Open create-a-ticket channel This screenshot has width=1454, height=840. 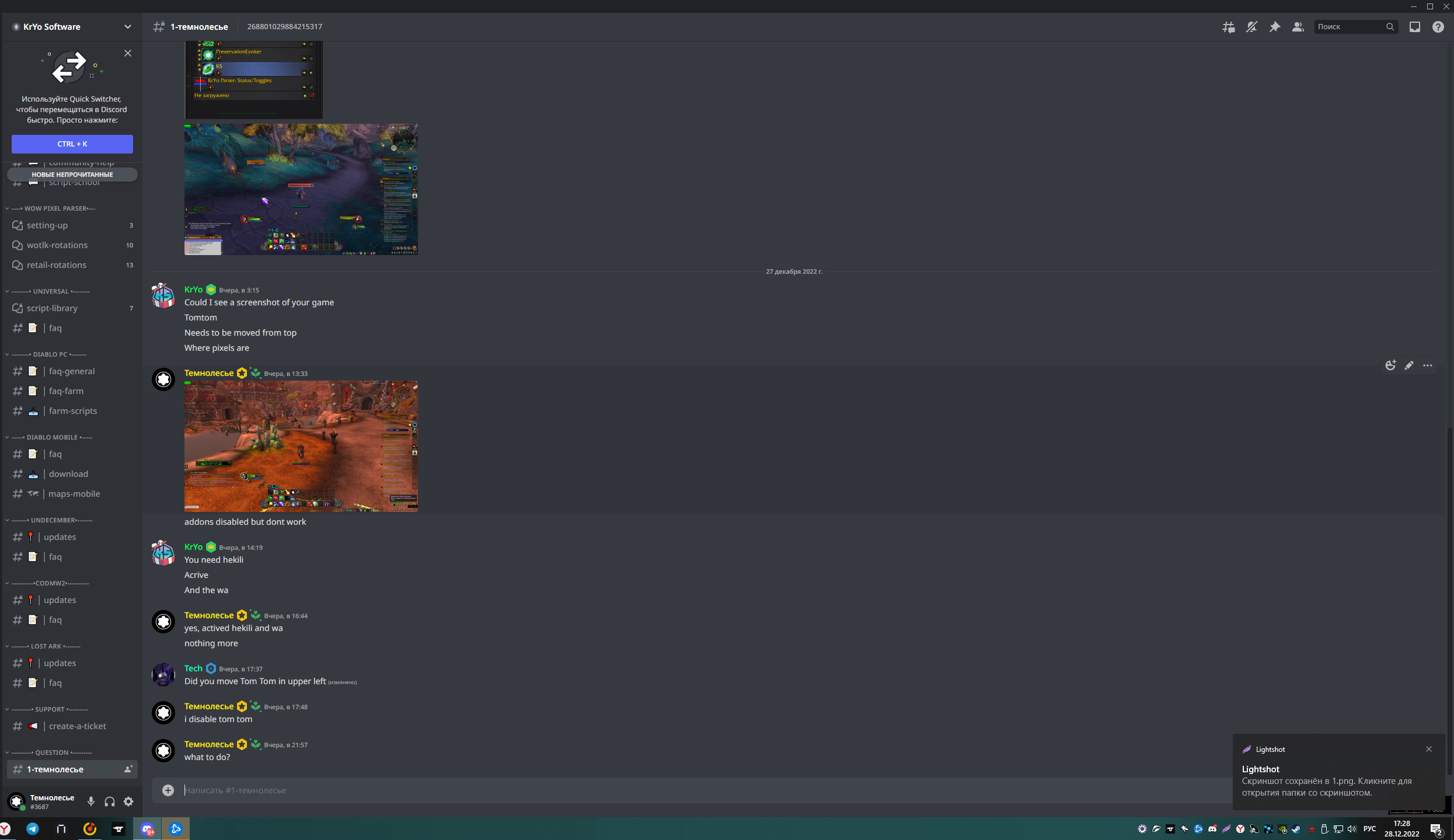72,726
